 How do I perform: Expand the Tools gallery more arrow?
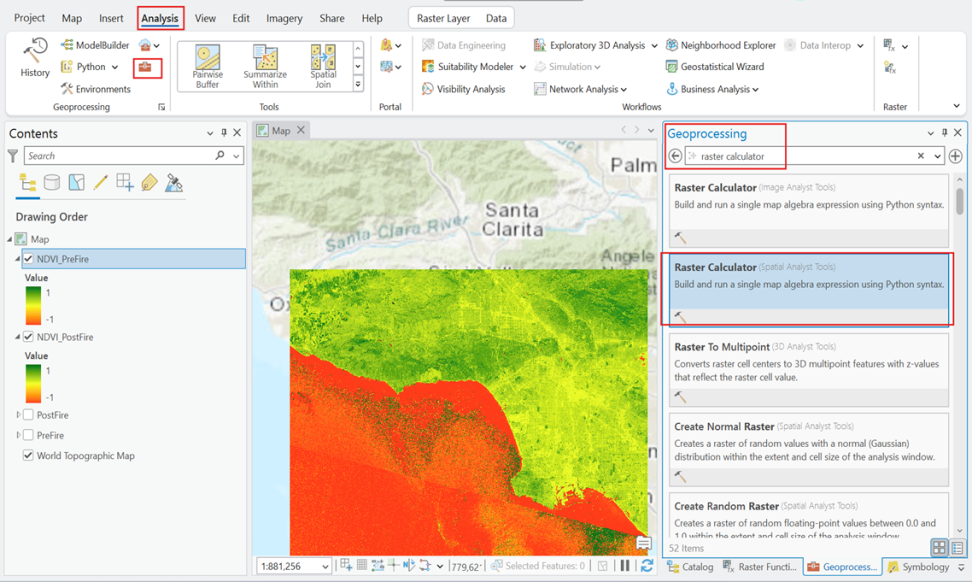(358, 84)
